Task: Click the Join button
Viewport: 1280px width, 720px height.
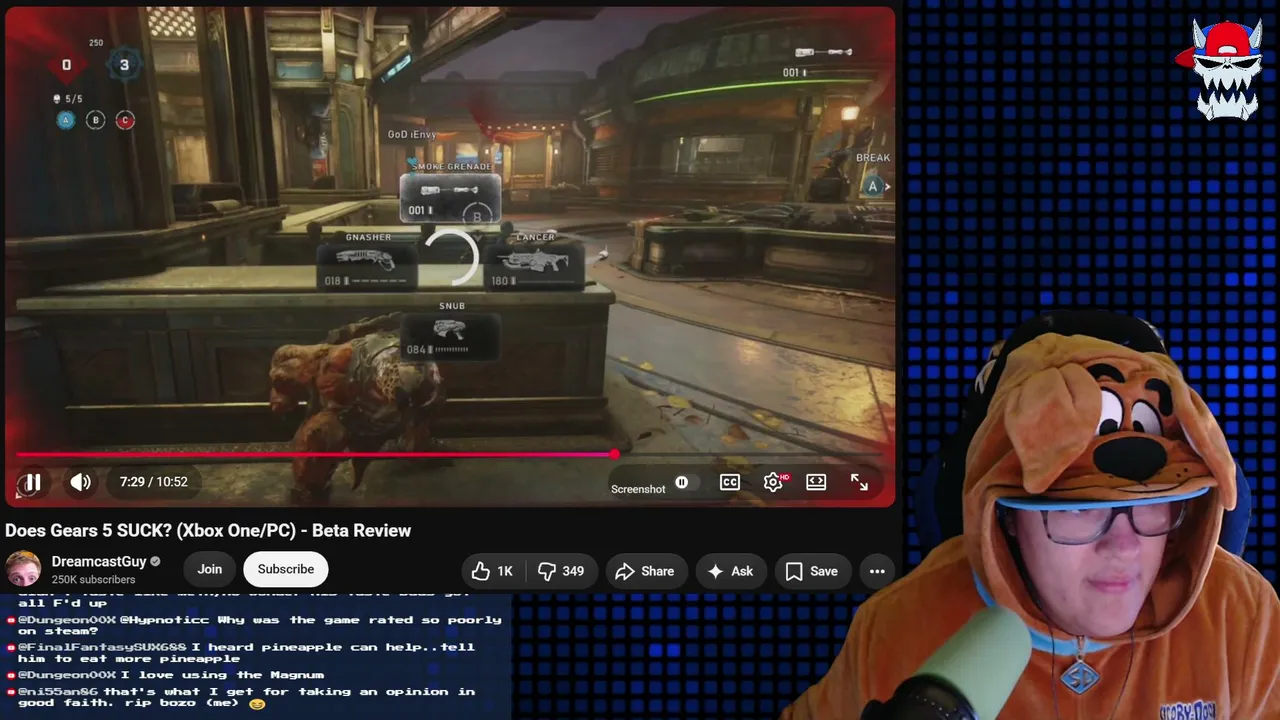Action: [x=210, y=569]
